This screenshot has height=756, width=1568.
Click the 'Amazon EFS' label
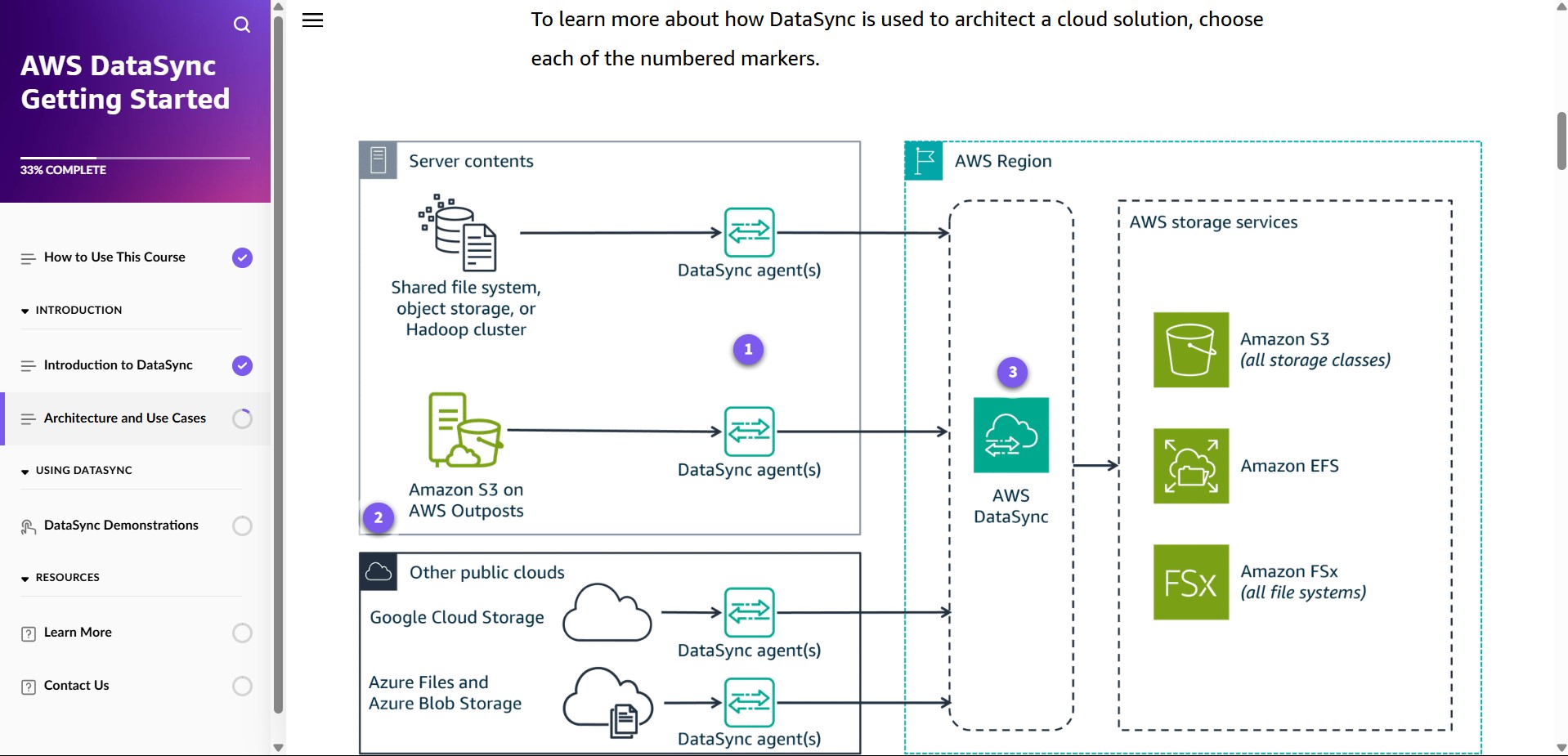[1289, 466]
